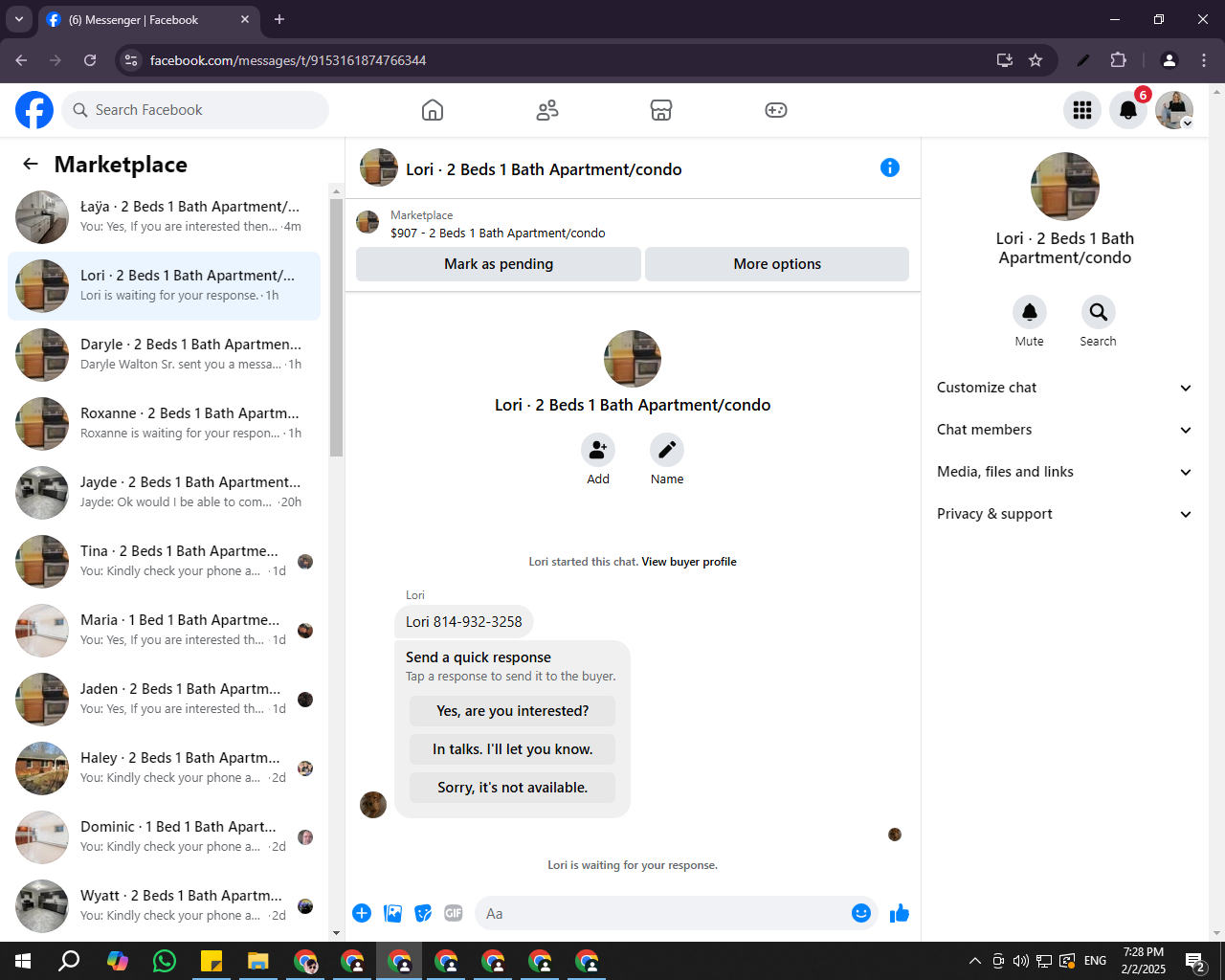Open Dominic's 1 Bed conversation
This screenshot has height=980, width=1225.
pyautogui.click(x=164, y=837)
